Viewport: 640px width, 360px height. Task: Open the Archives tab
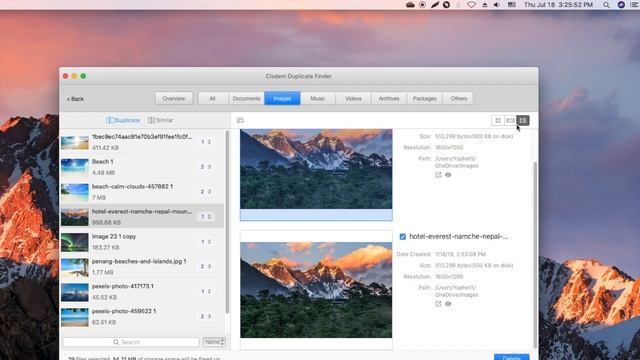389,98
